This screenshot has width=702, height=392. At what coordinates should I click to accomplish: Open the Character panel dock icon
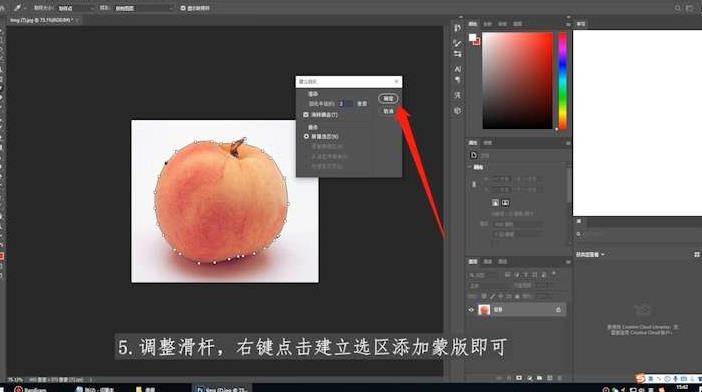(458, 69)
